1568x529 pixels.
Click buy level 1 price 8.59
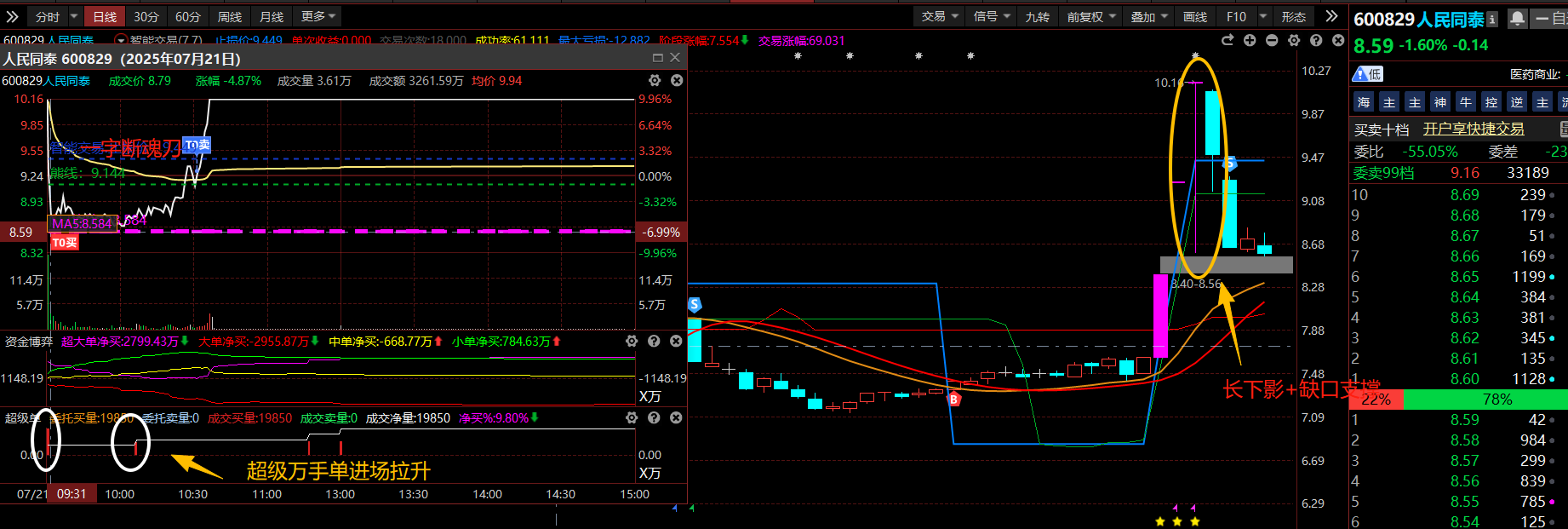tap(1465, 420)
